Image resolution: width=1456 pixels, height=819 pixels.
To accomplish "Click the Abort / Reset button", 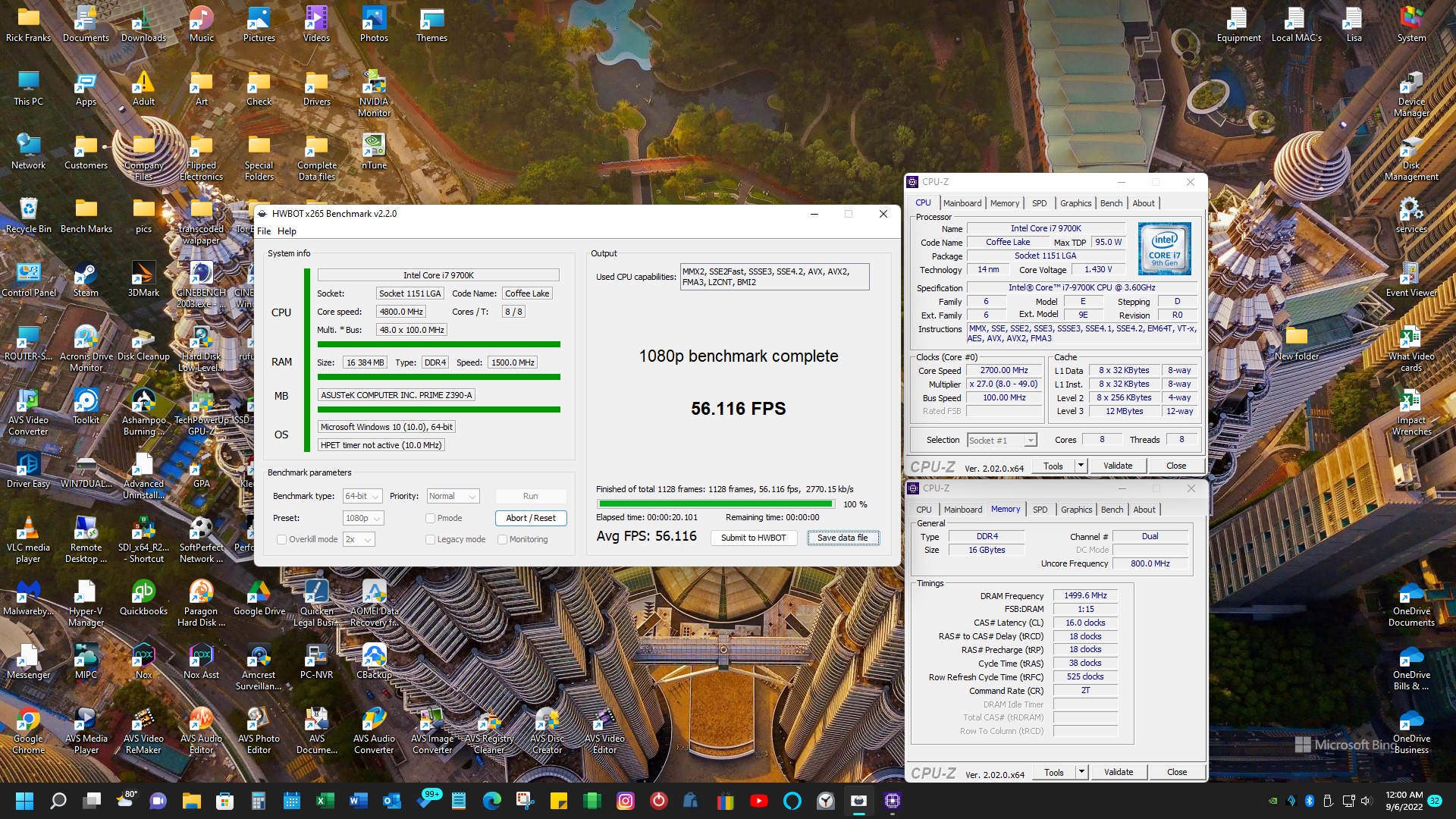I will pos(531,519).
